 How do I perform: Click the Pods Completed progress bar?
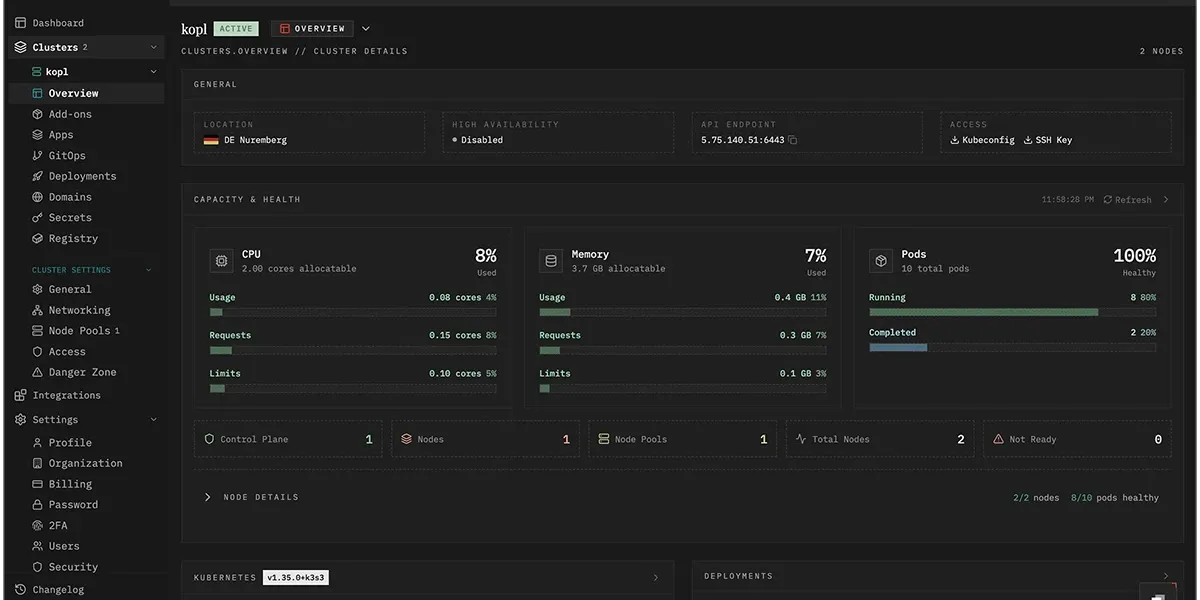click(1013, 347)
